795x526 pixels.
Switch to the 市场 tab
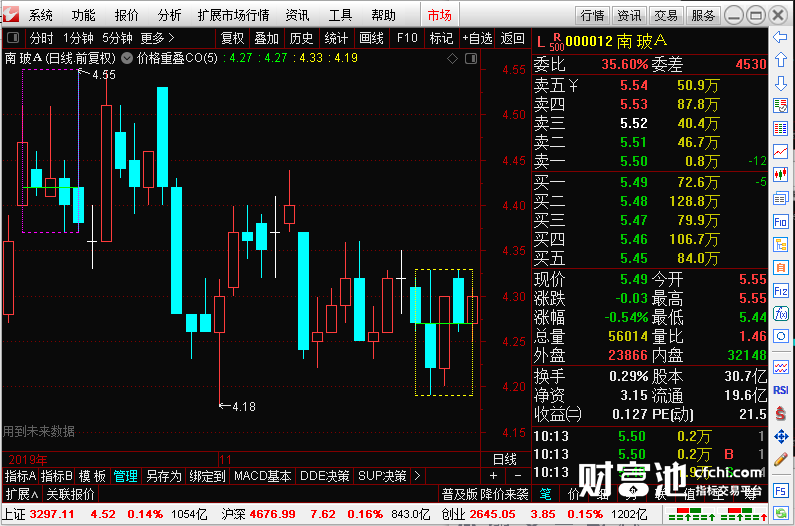pos(440,15)
